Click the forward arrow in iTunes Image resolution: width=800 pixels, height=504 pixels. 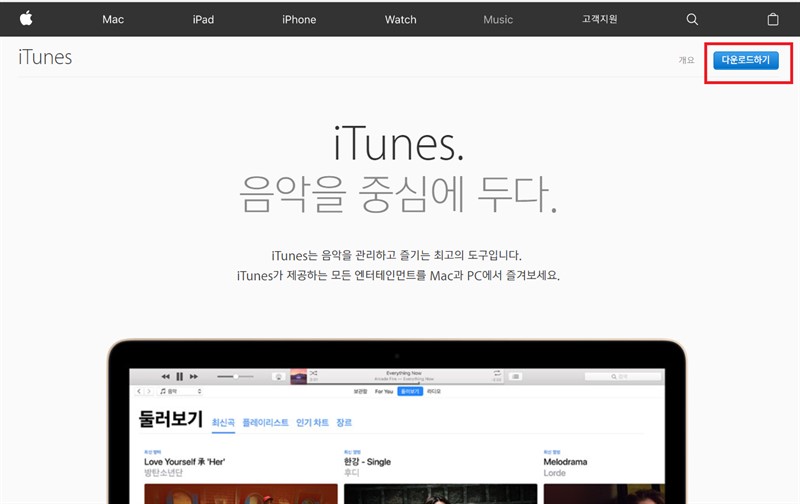click(x=149, y=391)
